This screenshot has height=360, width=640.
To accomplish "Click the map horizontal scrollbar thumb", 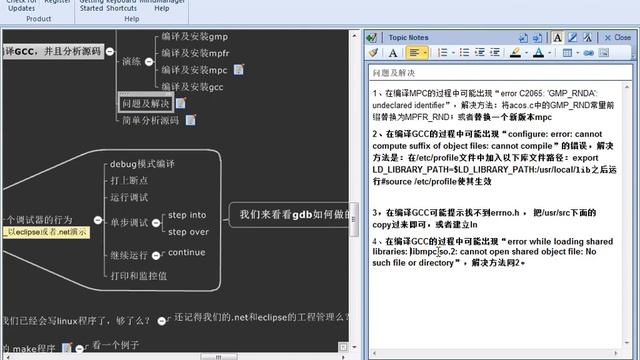I will [x=218, y=357].
